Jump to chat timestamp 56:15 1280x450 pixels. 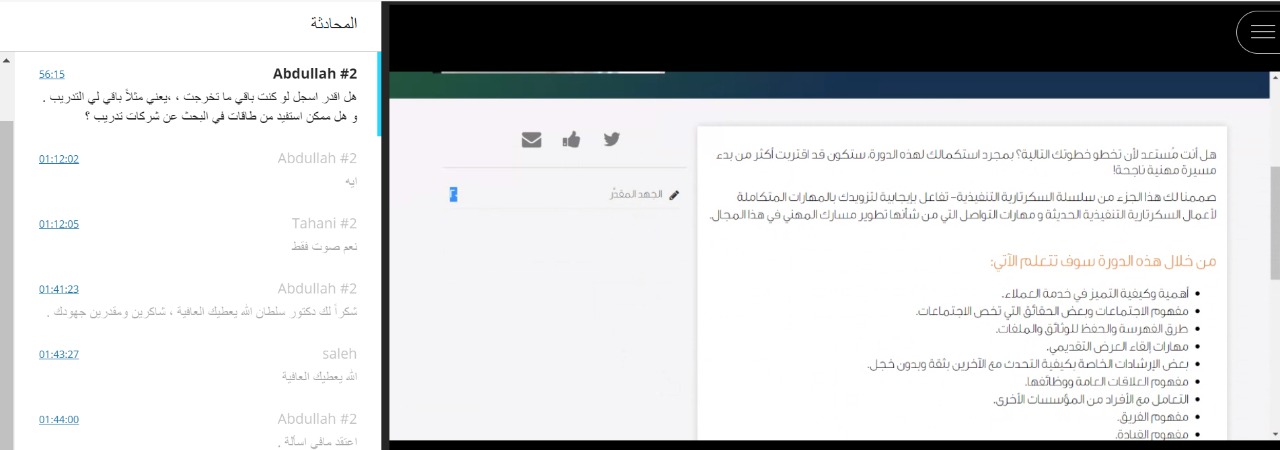[x=52, y=75]
